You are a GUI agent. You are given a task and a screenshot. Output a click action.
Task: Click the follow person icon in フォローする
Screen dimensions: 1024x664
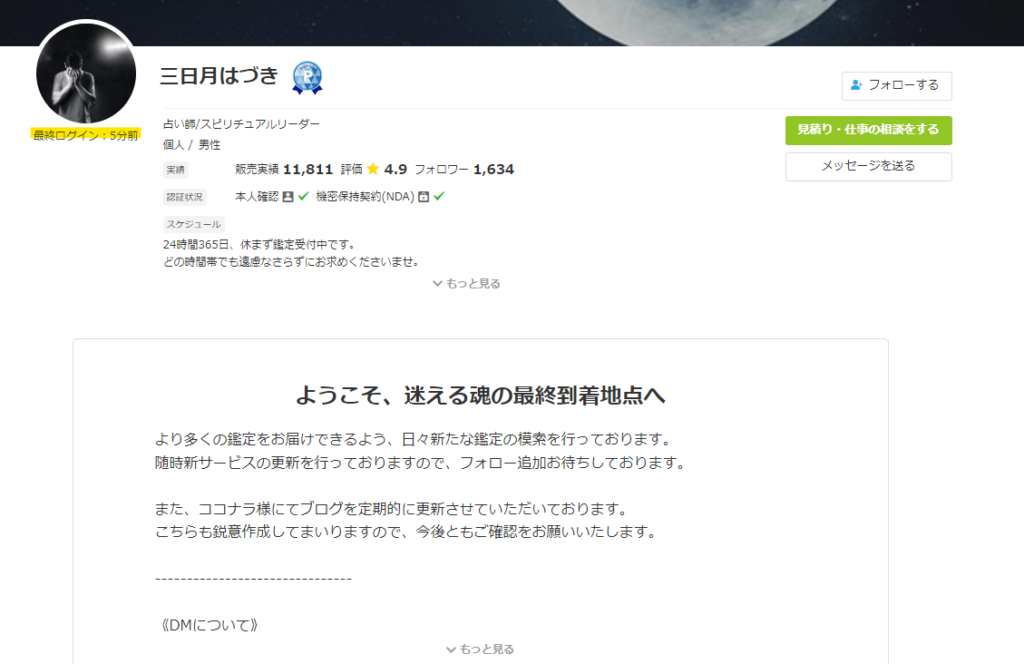[856, 85]
